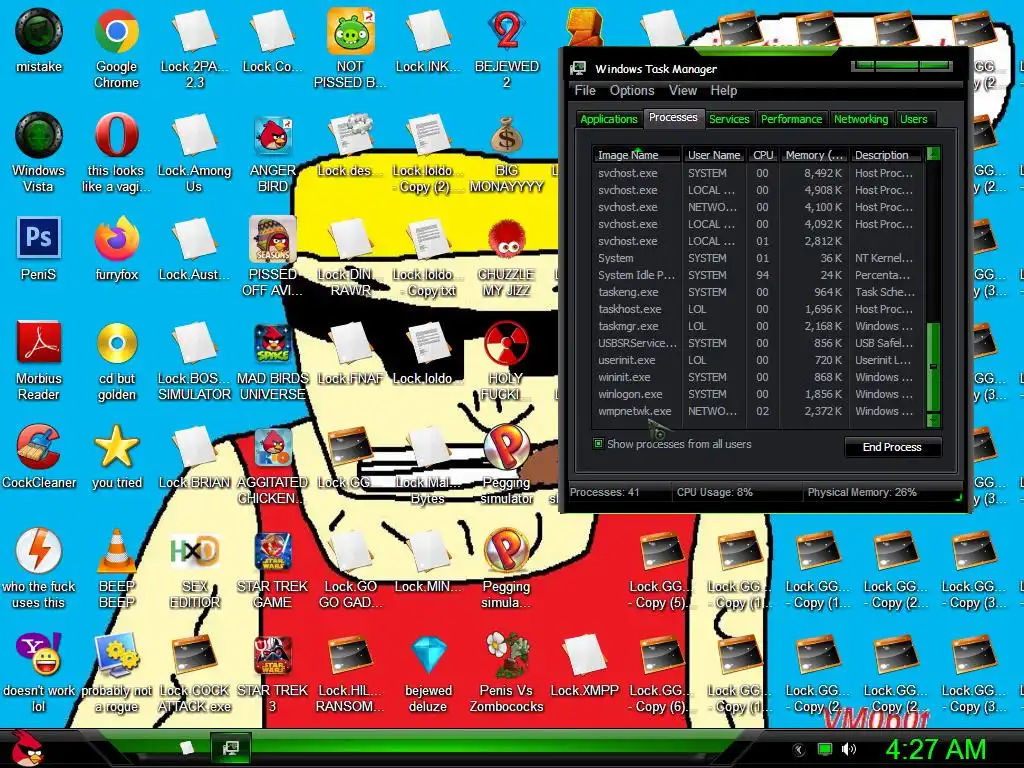
Task: Sort by the User Name column header
Action: tap(714, 155)
